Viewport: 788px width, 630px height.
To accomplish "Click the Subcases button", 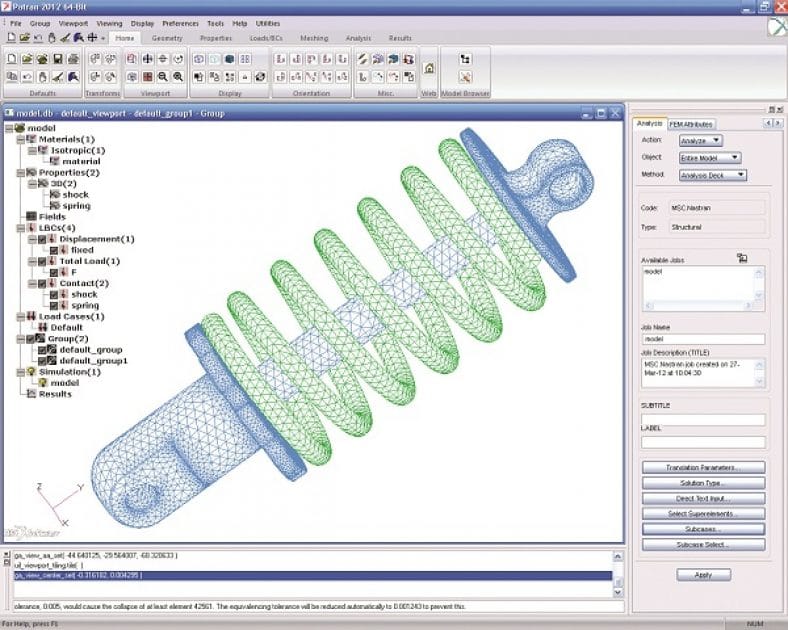I will pos(704,530).
